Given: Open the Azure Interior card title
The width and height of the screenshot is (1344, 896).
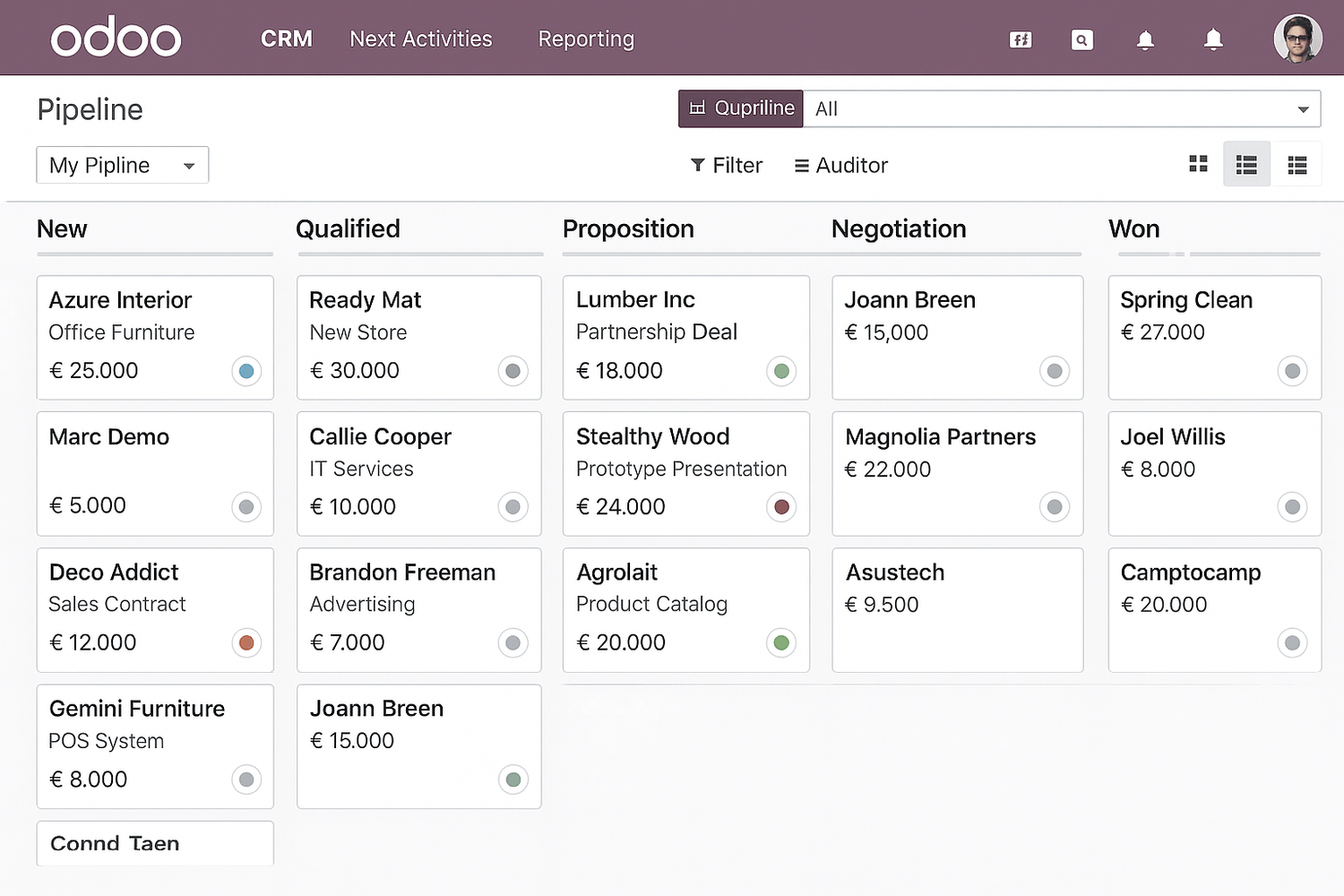Looking at the screenshot, I should [x=120, y=300].
